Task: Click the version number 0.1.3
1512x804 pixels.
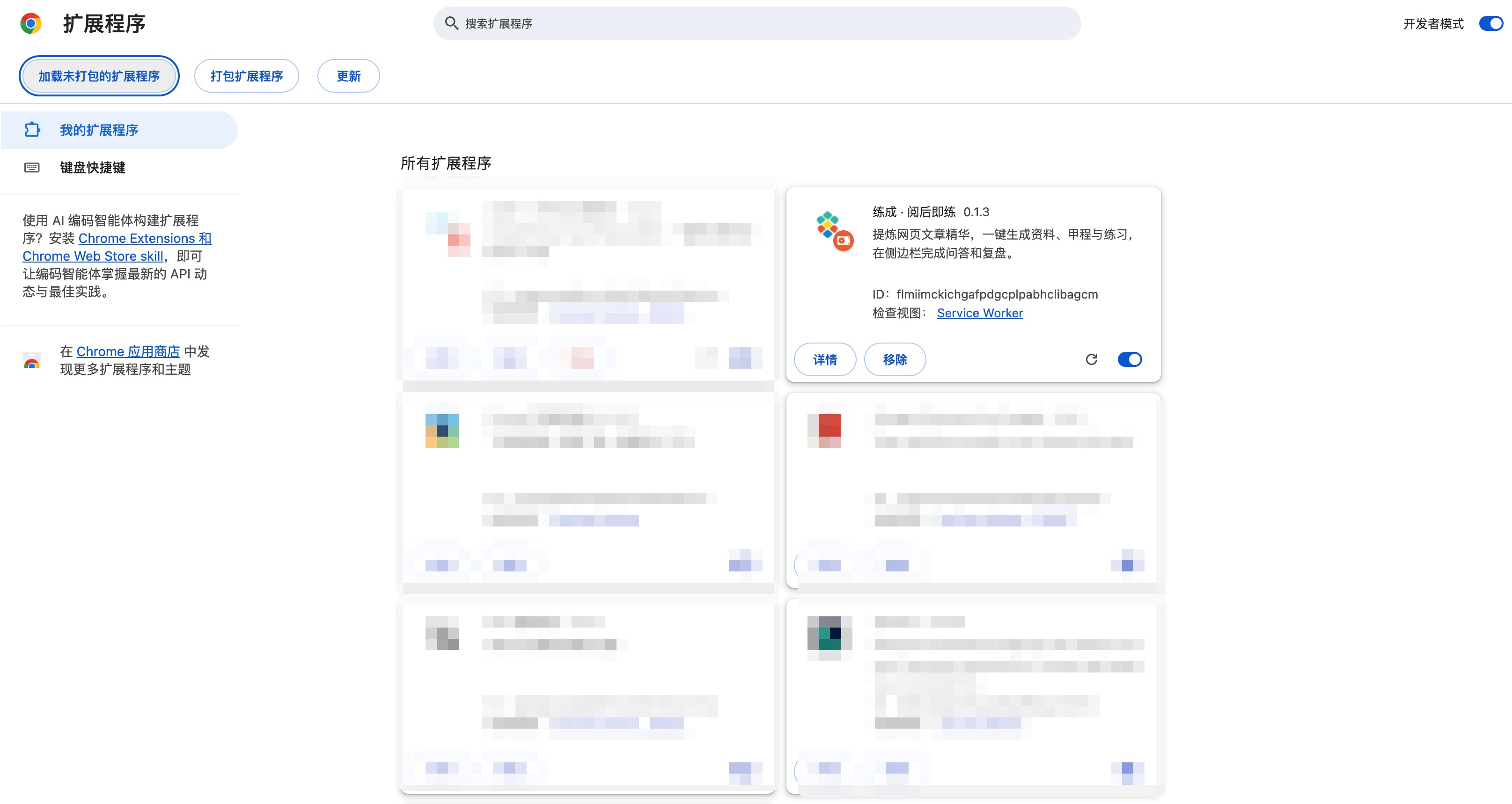Action: [976, 212]
